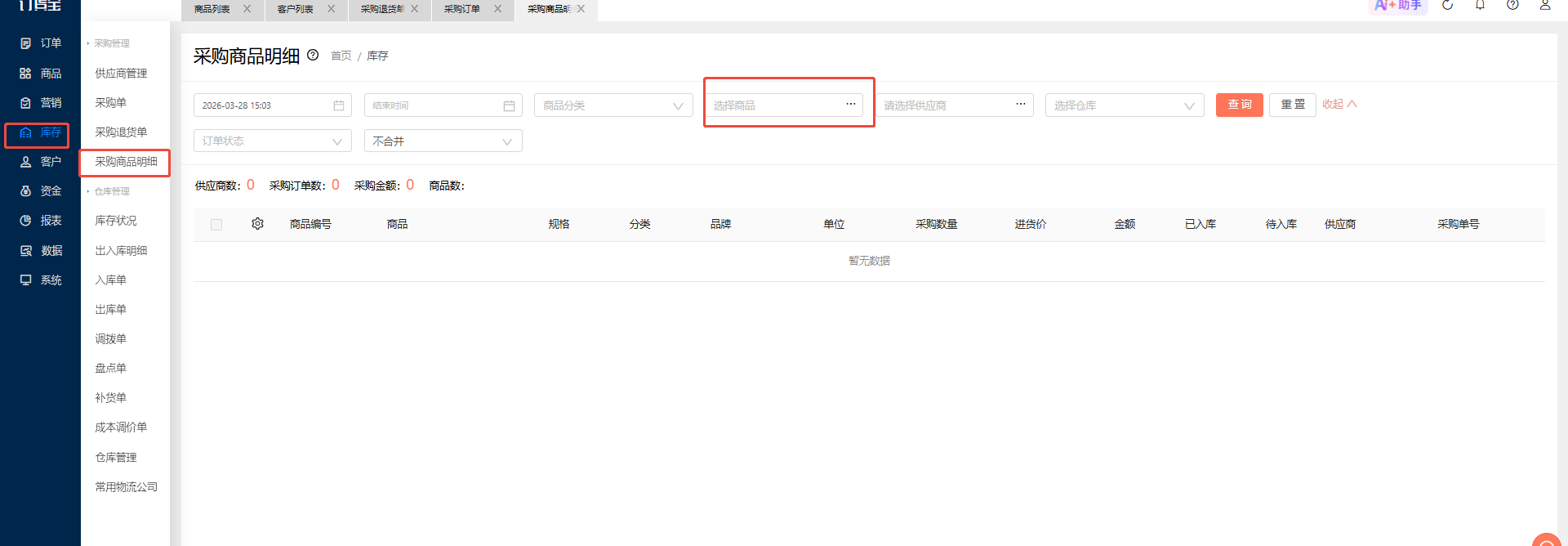
Task: Tick the select-all checkbox in table header
Action: pyautogui.click(x=216, y=225)
